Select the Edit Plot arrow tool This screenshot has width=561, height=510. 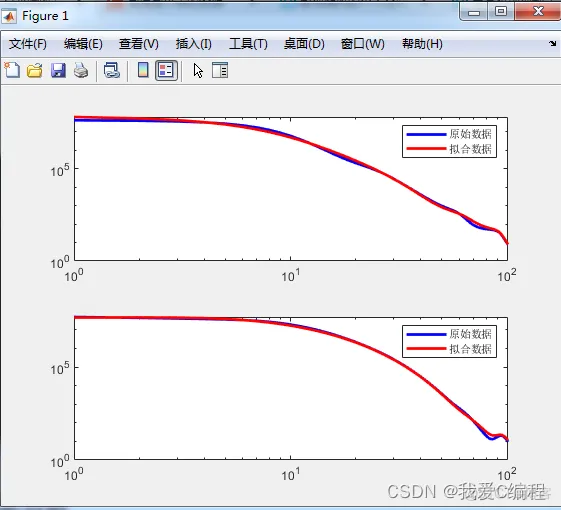click(x=198, y=71)
